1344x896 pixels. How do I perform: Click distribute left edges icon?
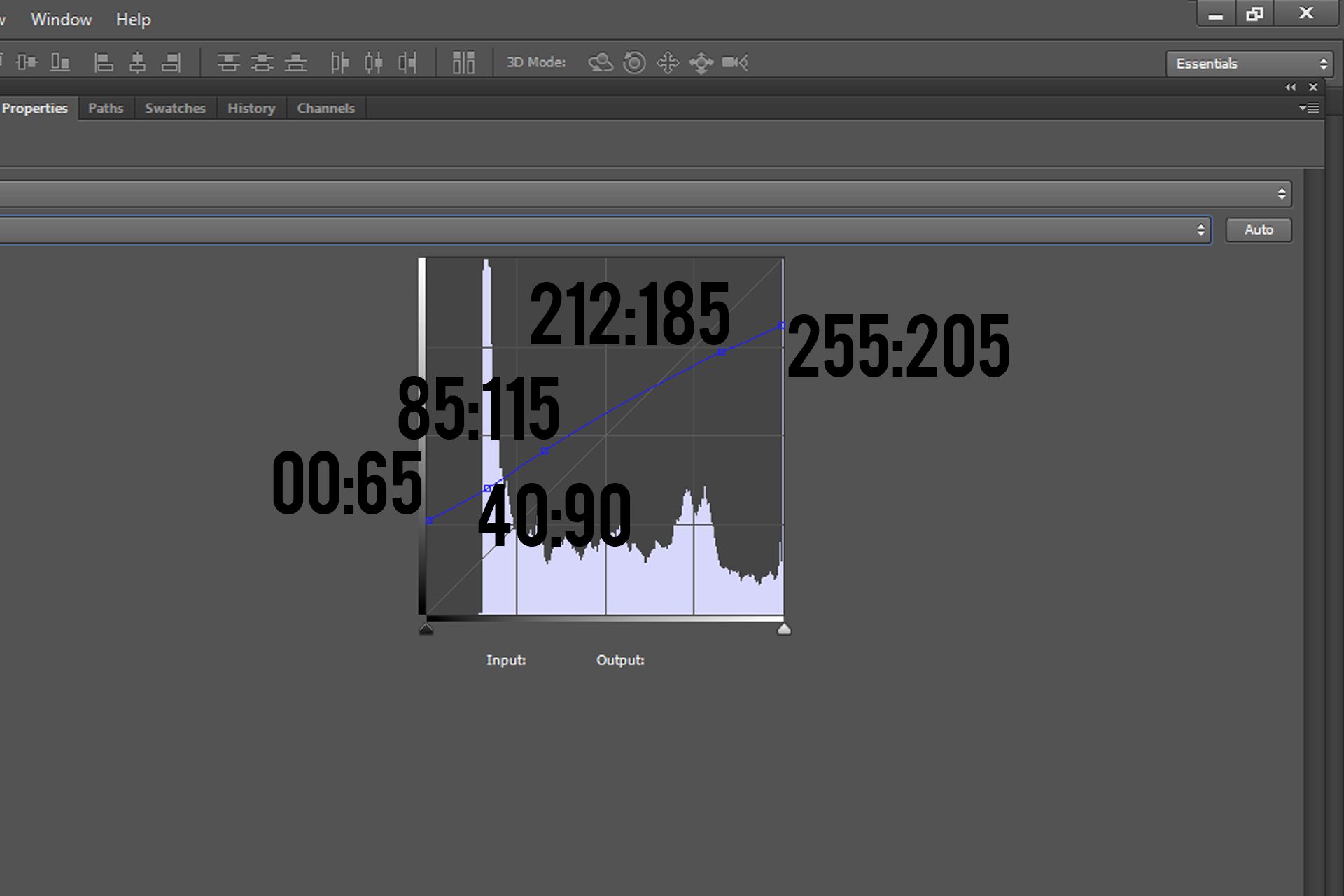point(339,62)
